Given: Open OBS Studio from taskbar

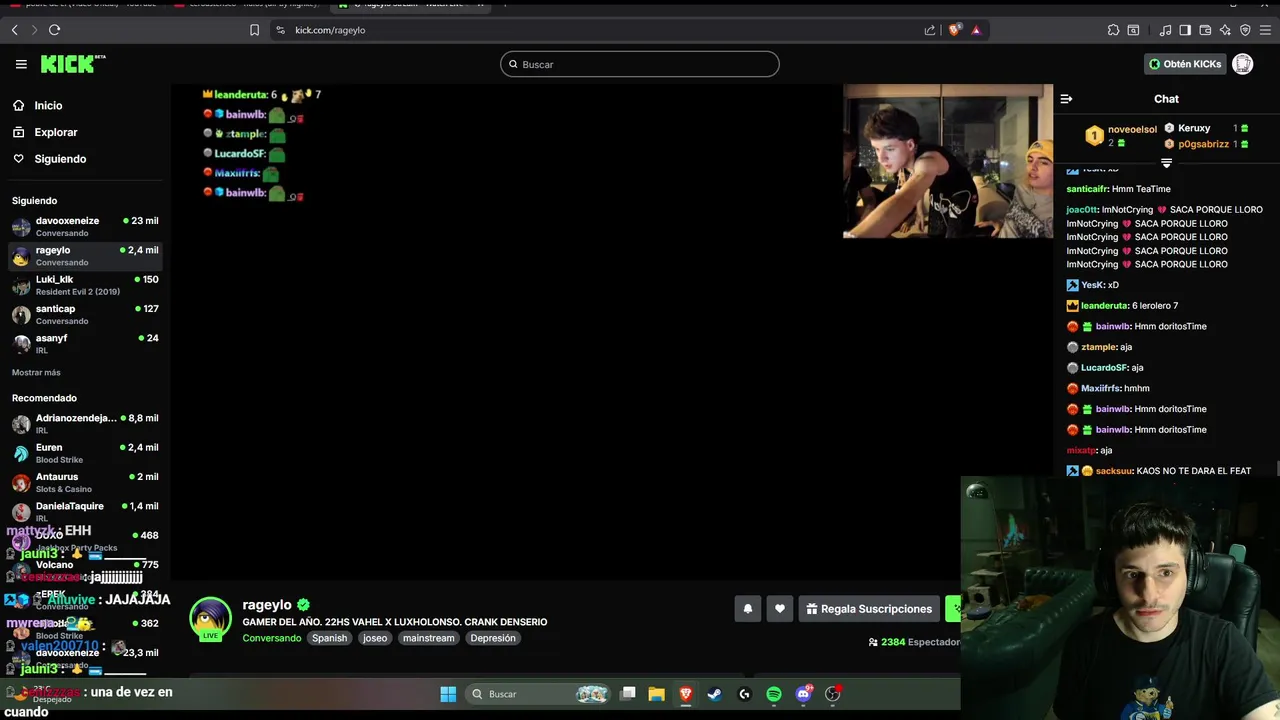Looking at the screenshot, I should click(833, 694).
